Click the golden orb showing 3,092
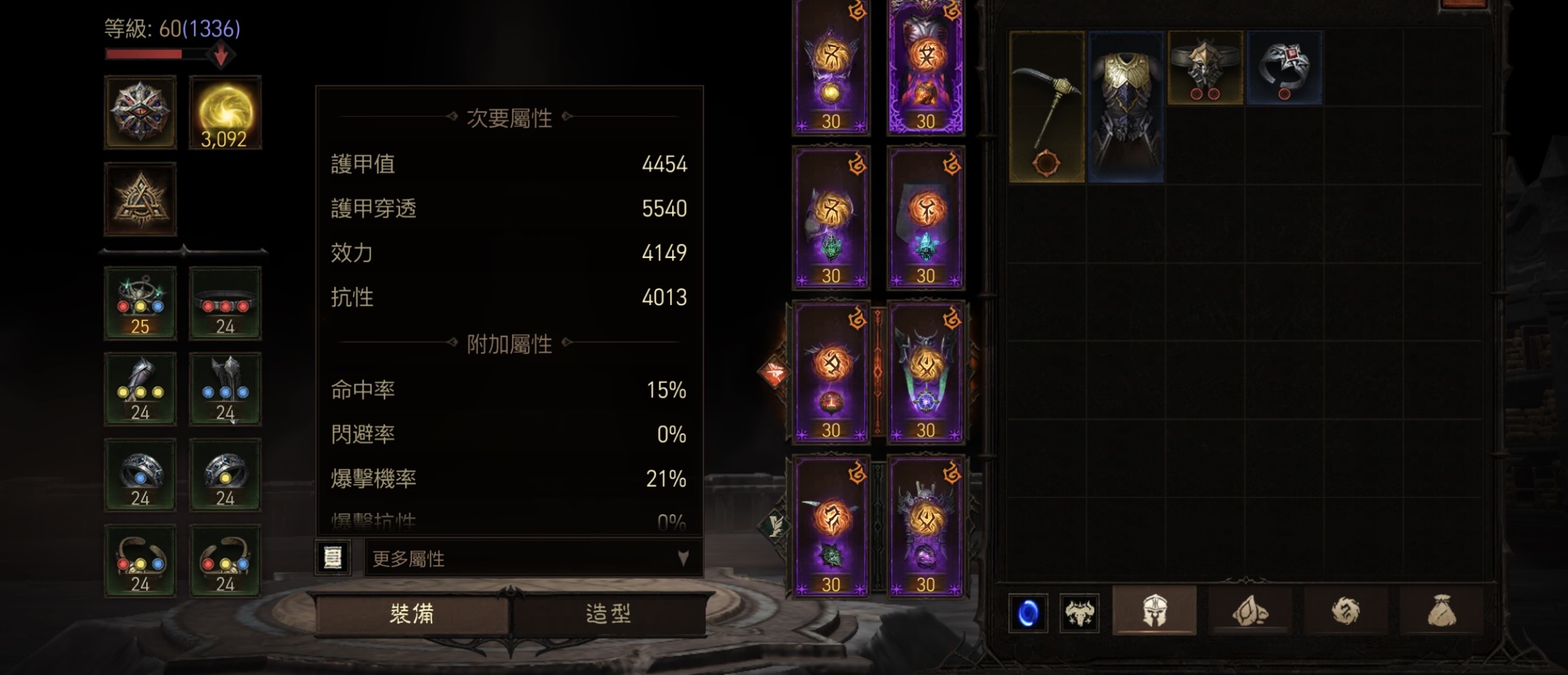Image resolution: width=1568 pixels, height=675 pixels. tap(225, 113)
